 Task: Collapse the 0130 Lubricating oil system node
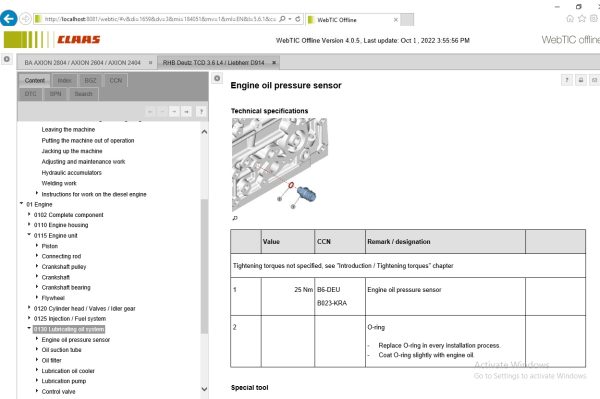click(x=29, y=328)
